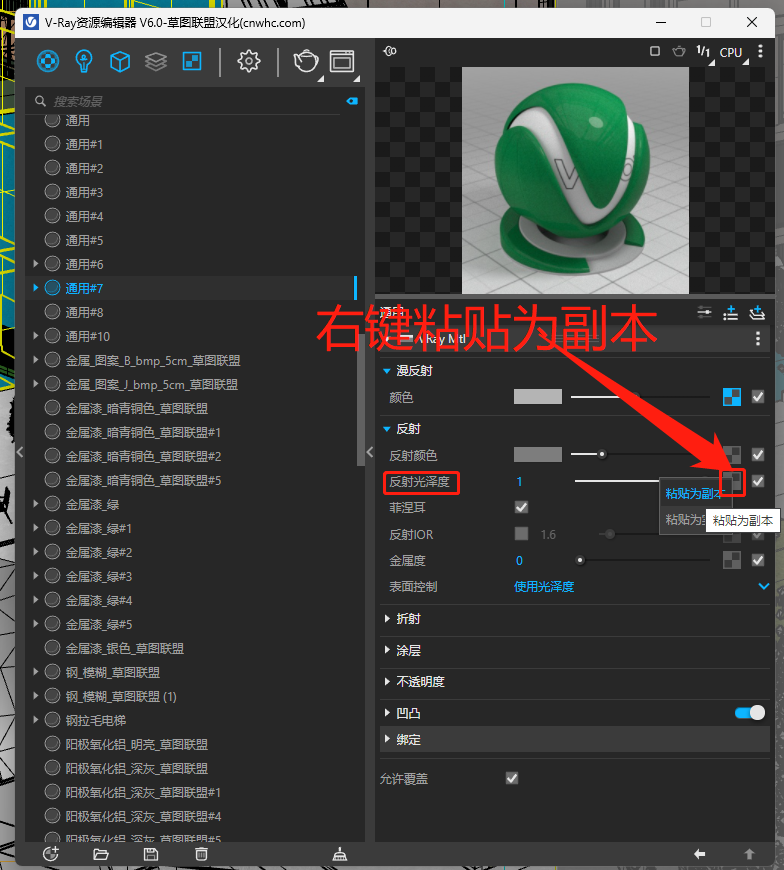Click the asset list vertical scrollbar

pos(361,399)
